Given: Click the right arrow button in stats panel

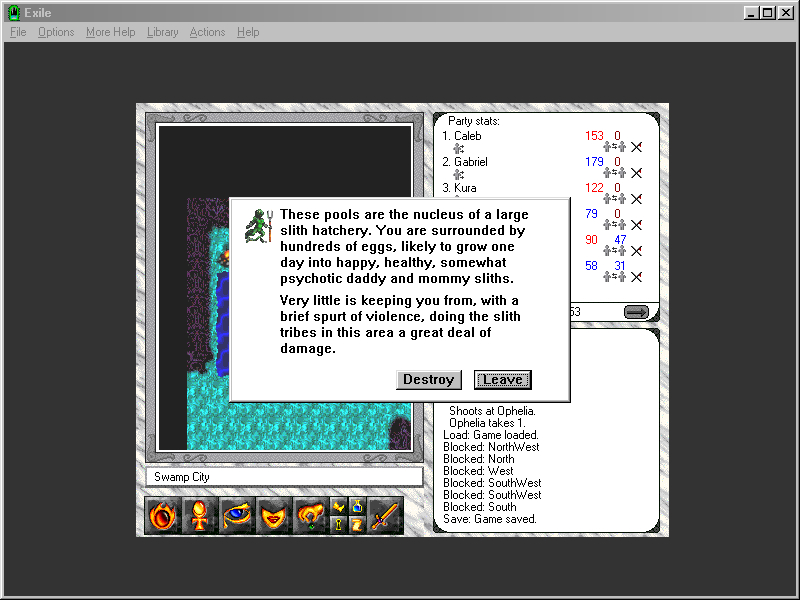Looking at the screenshot, I should (636, 312).
